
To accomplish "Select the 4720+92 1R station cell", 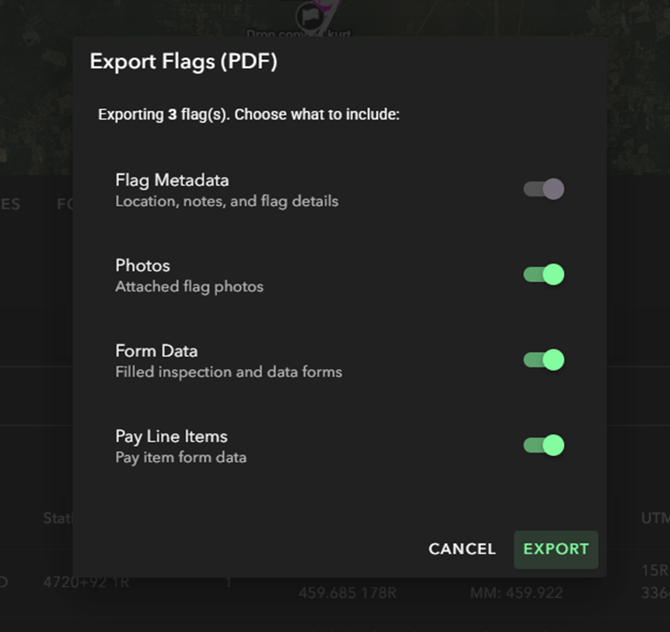I will coord(87,582).
